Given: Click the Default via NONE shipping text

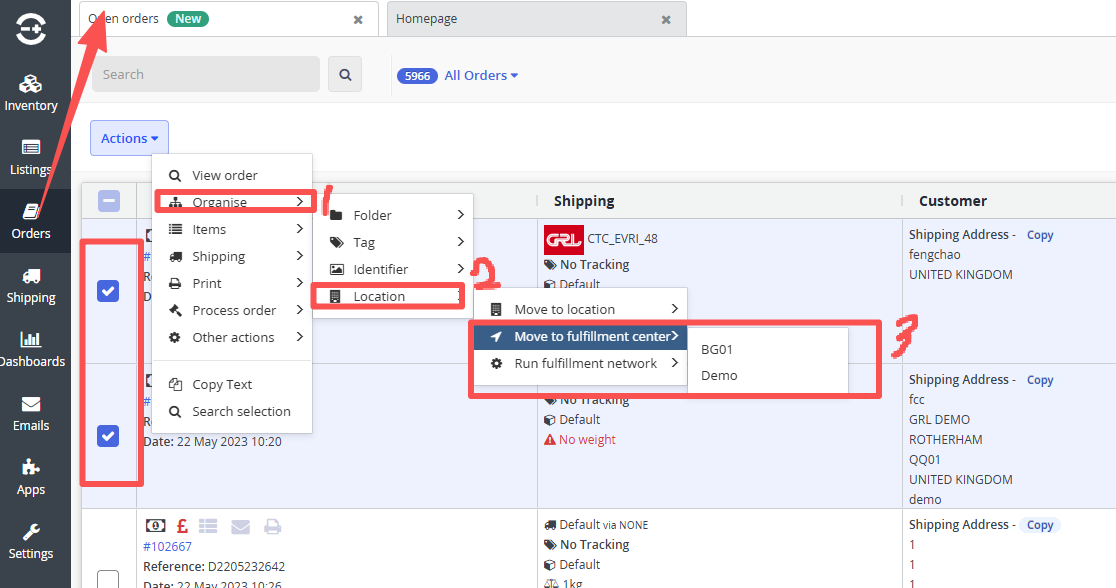Looking at the screenshot, I should pyautogui.click(x=596, y=525).
